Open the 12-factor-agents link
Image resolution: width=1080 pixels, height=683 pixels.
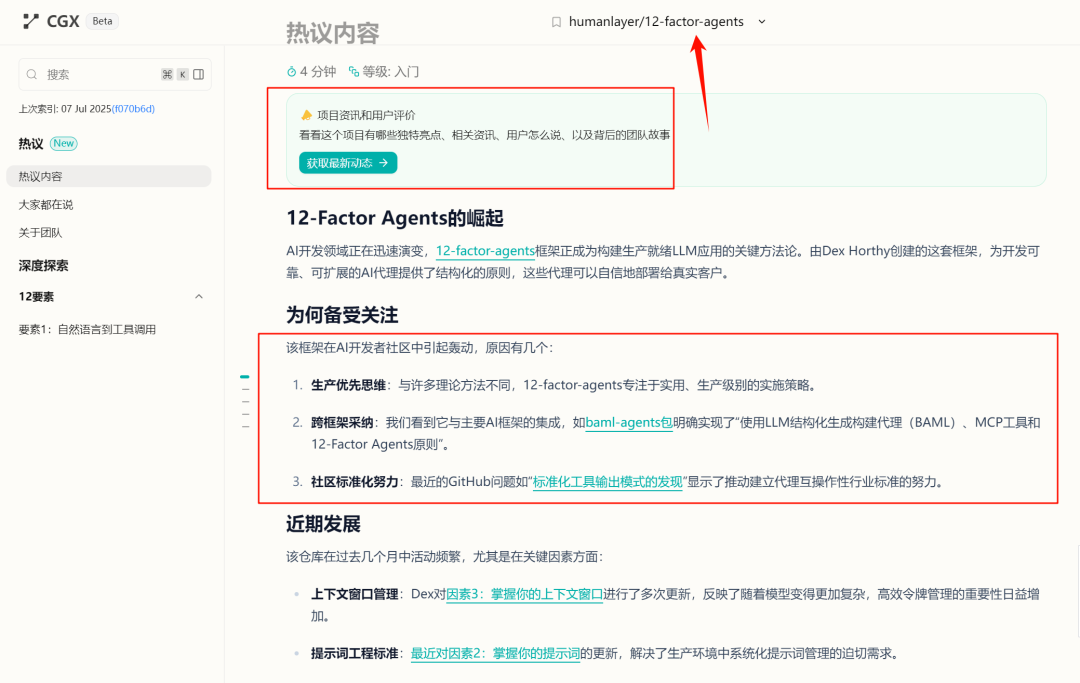pyautogui.click(x=486, y=251)
